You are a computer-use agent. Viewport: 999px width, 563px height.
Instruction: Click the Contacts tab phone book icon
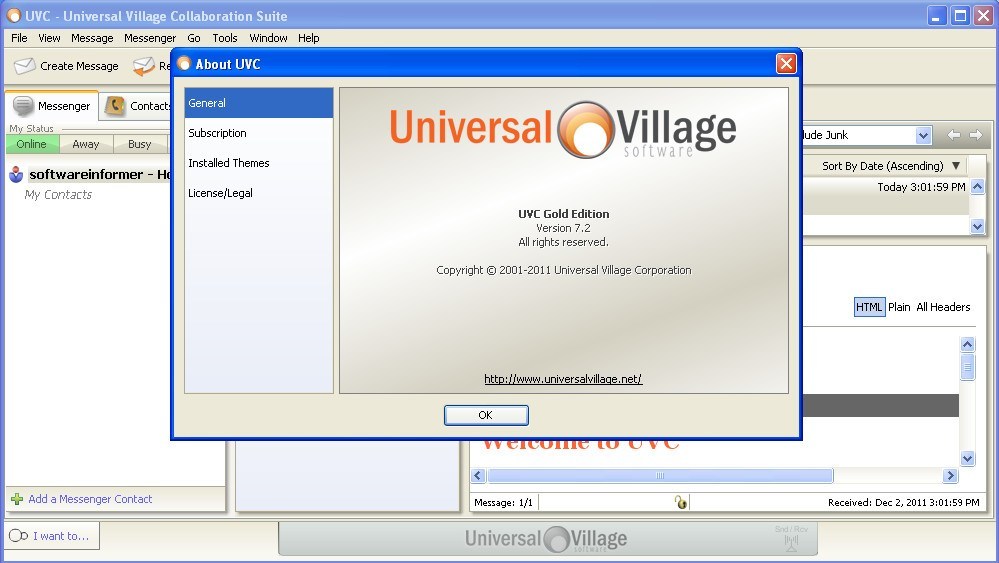pyautogui.click(x=115, y=106)
